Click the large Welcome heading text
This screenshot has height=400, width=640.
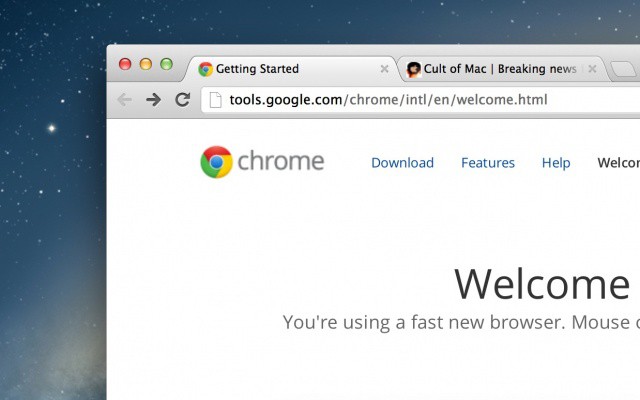click(x=545, y=284)
